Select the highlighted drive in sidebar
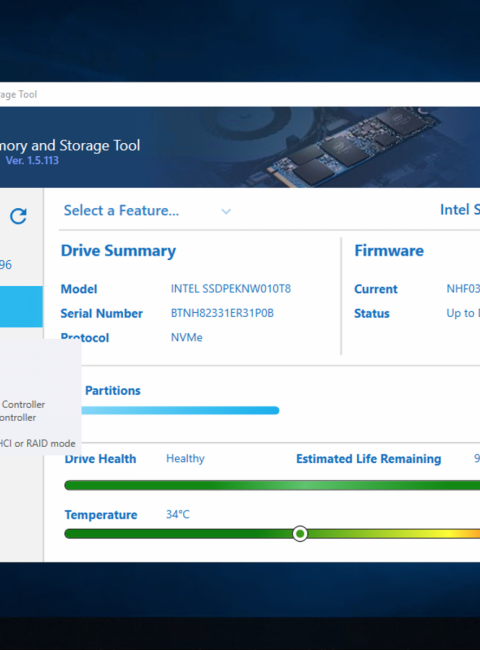480x650 pixels. pyautogui.click(x=21, y=306)
